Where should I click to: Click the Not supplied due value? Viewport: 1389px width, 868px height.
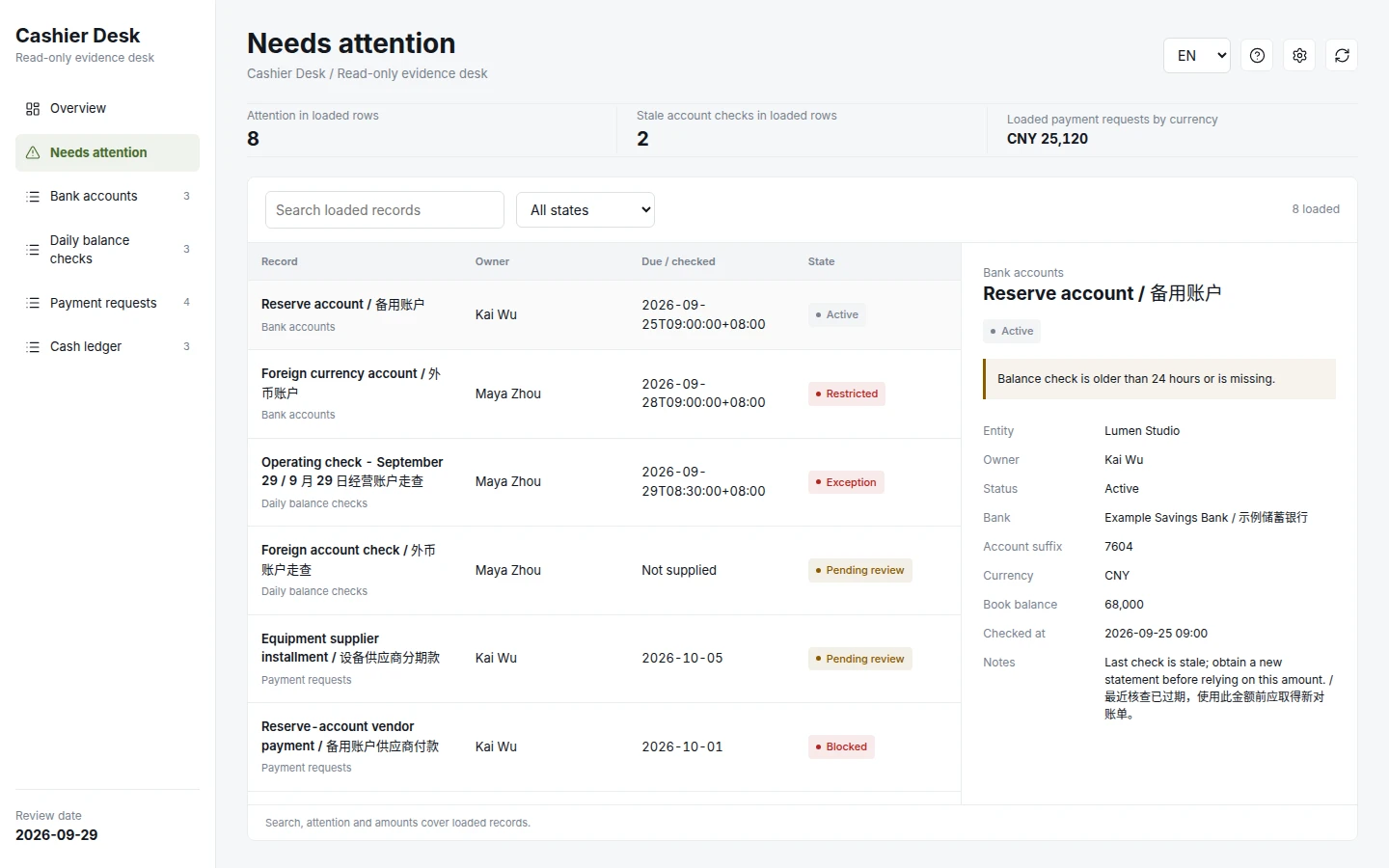click(679, 570)
